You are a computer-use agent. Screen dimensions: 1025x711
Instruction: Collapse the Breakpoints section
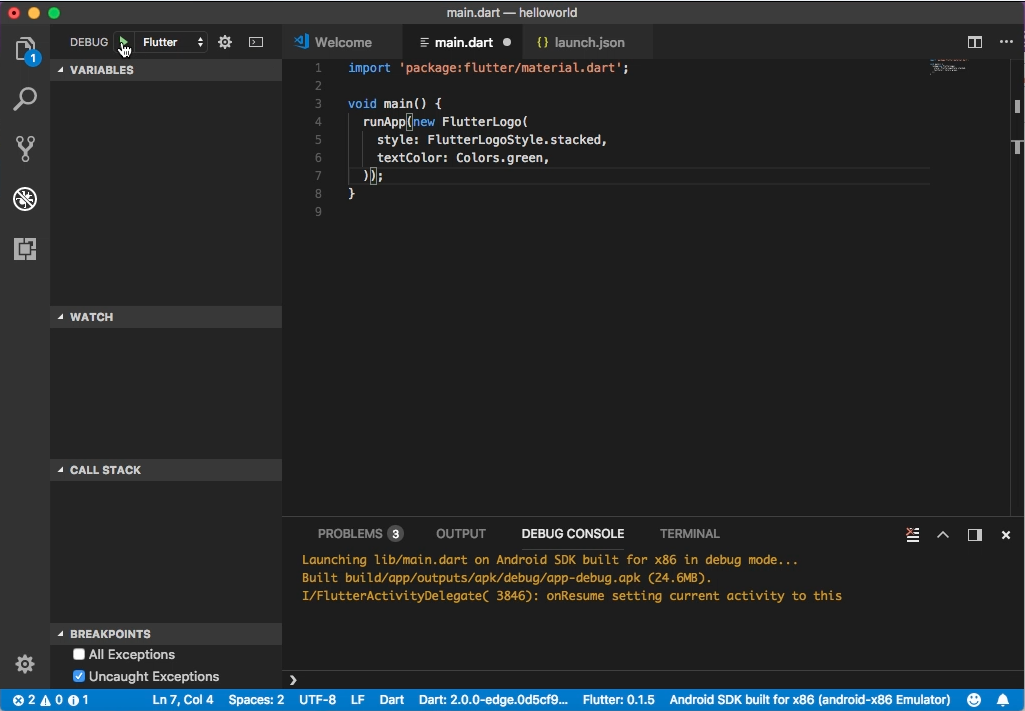[166, 634]
